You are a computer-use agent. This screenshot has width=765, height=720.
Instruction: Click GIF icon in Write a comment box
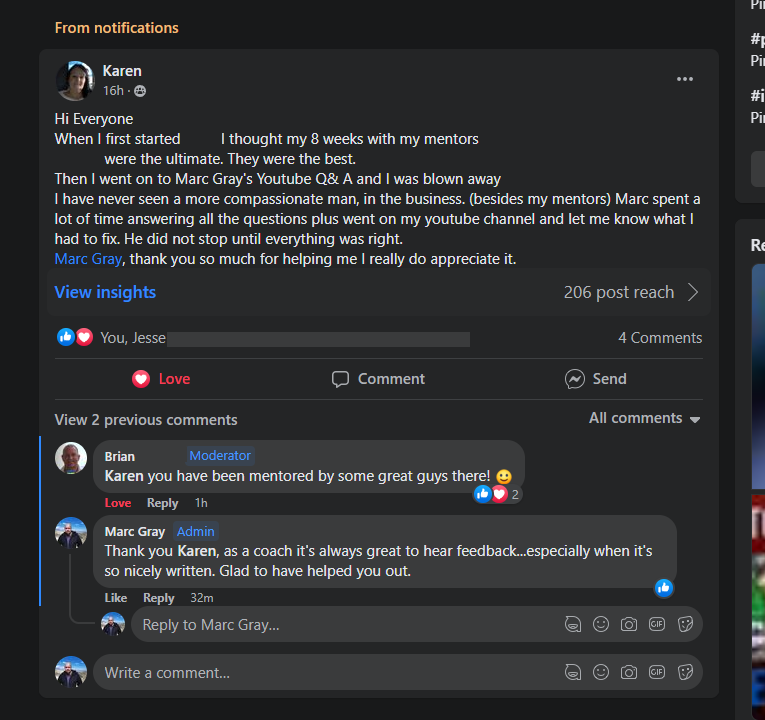(x=657, y=672)
